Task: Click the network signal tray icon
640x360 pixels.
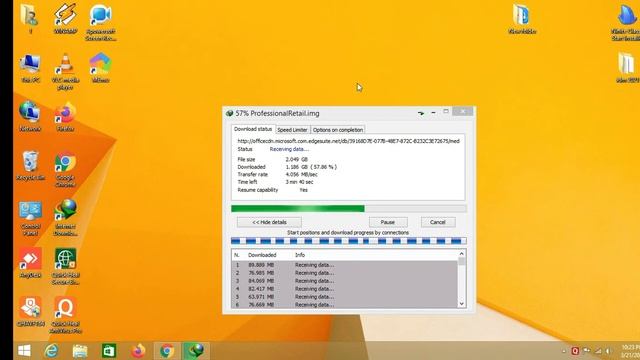Action: click(598, 351)
